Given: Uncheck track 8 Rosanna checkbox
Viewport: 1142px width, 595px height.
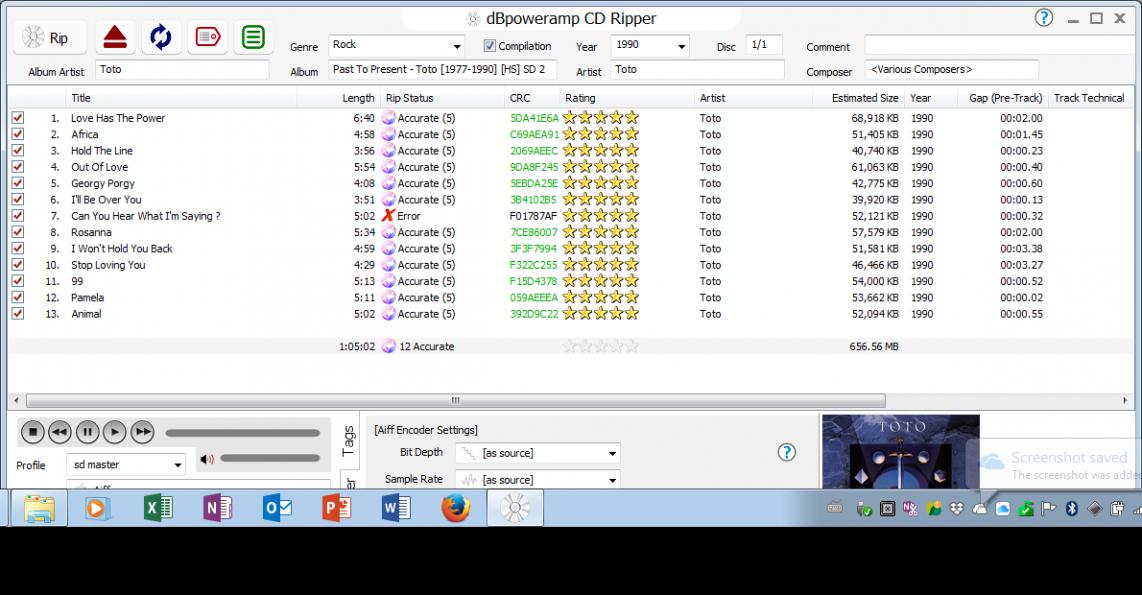Looking at the screenshot, I should coord(17,232).
